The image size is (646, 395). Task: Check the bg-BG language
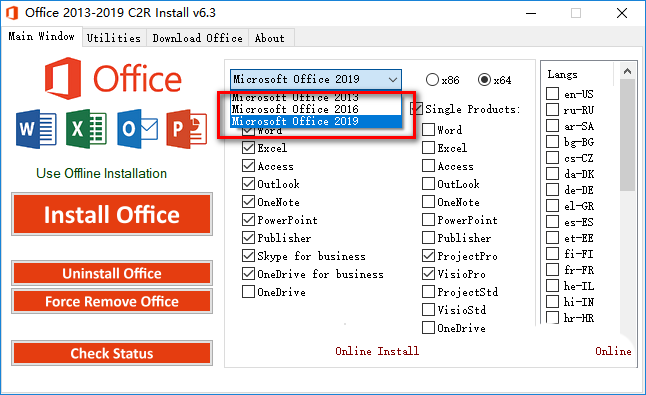click(x=552, y=142)
